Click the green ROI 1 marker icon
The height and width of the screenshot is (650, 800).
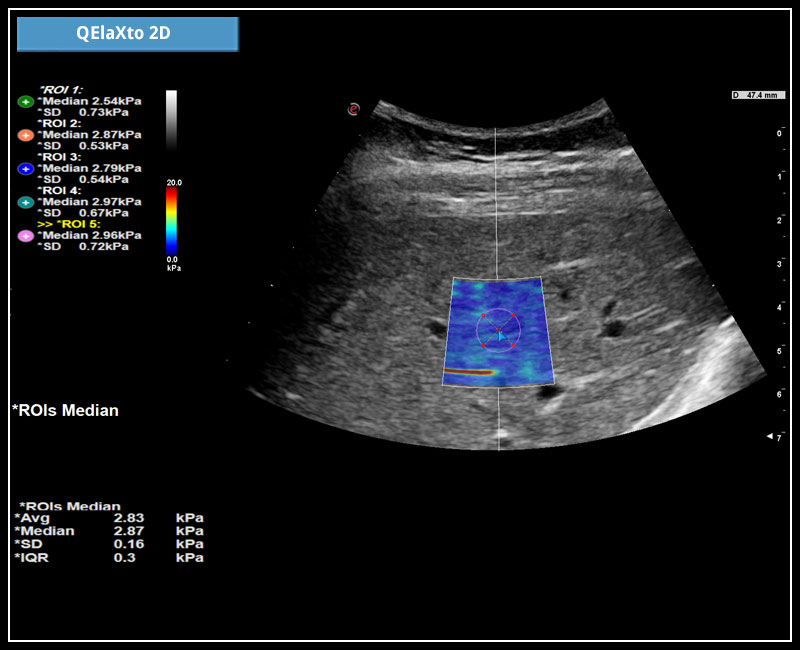tap(26, 102)
